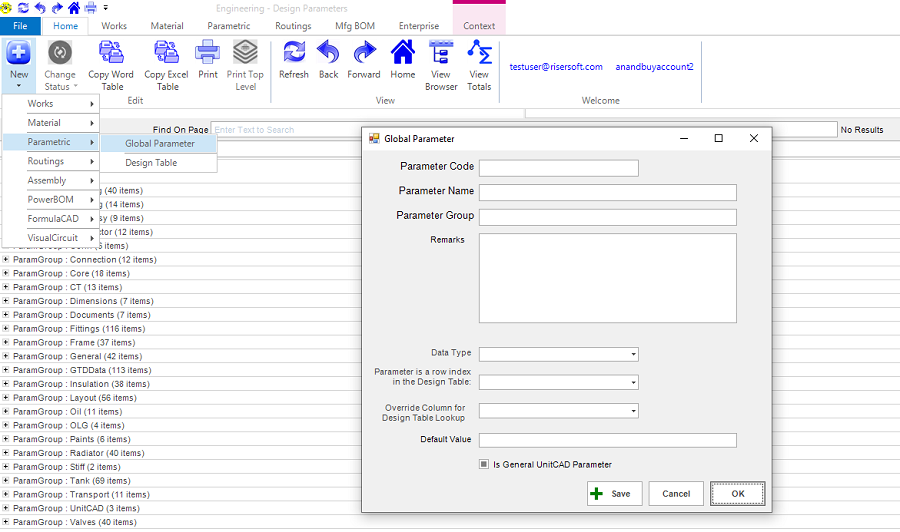Open the Routings submenu item
This screenshot has height=532, width=900.
(x=62, y=161)
